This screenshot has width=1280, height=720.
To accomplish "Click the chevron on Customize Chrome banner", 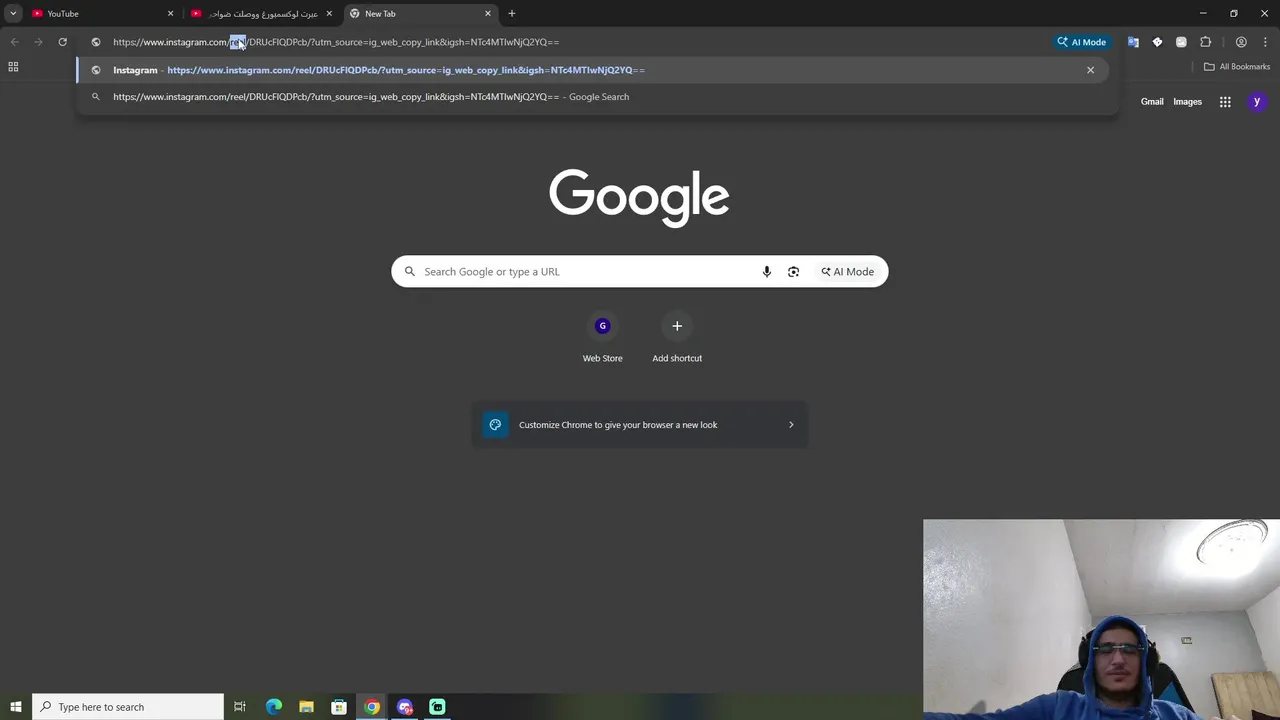I will click(x=791, y=425).
